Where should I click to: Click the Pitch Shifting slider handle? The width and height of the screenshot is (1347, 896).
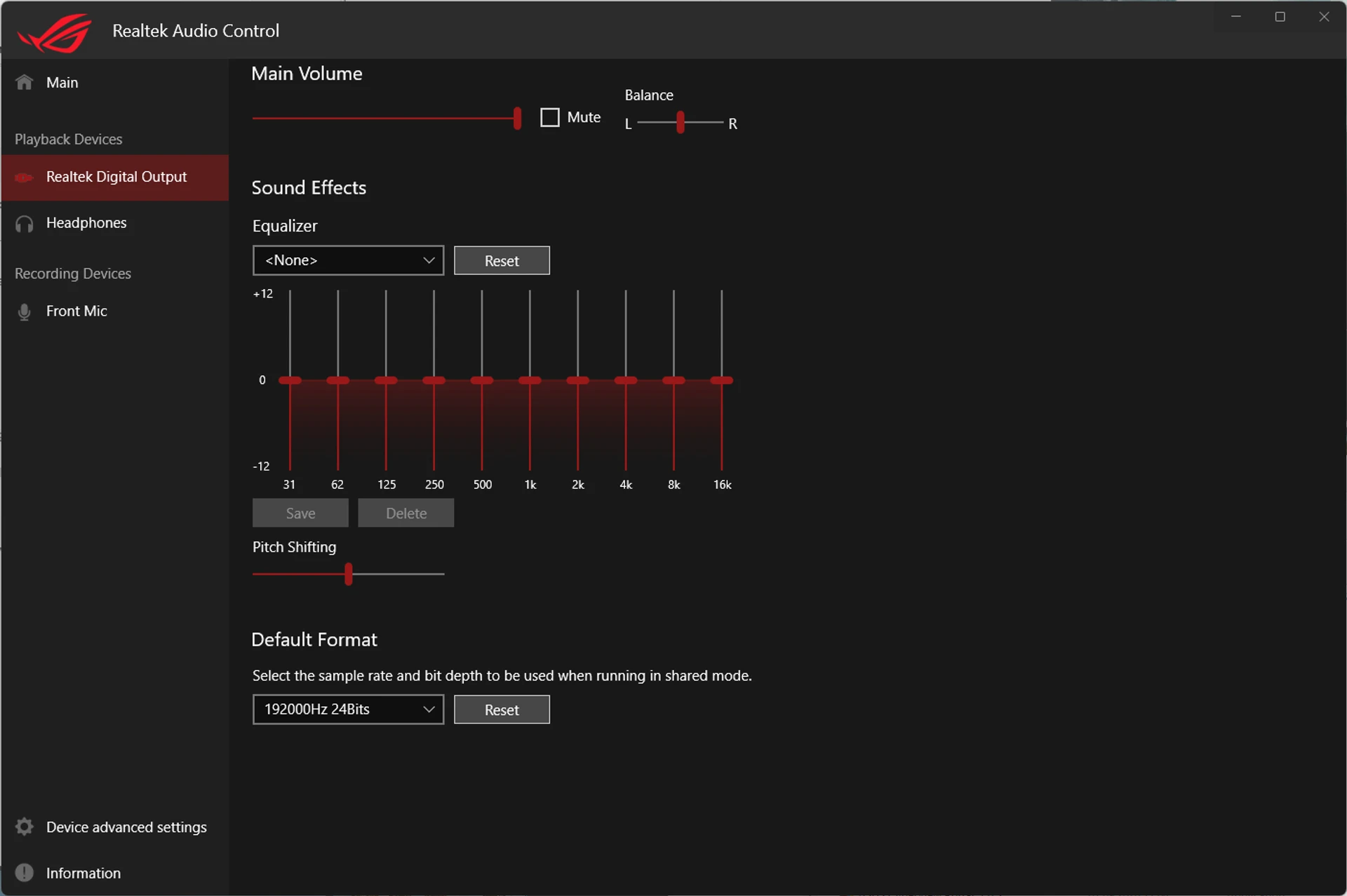[349, 574]
